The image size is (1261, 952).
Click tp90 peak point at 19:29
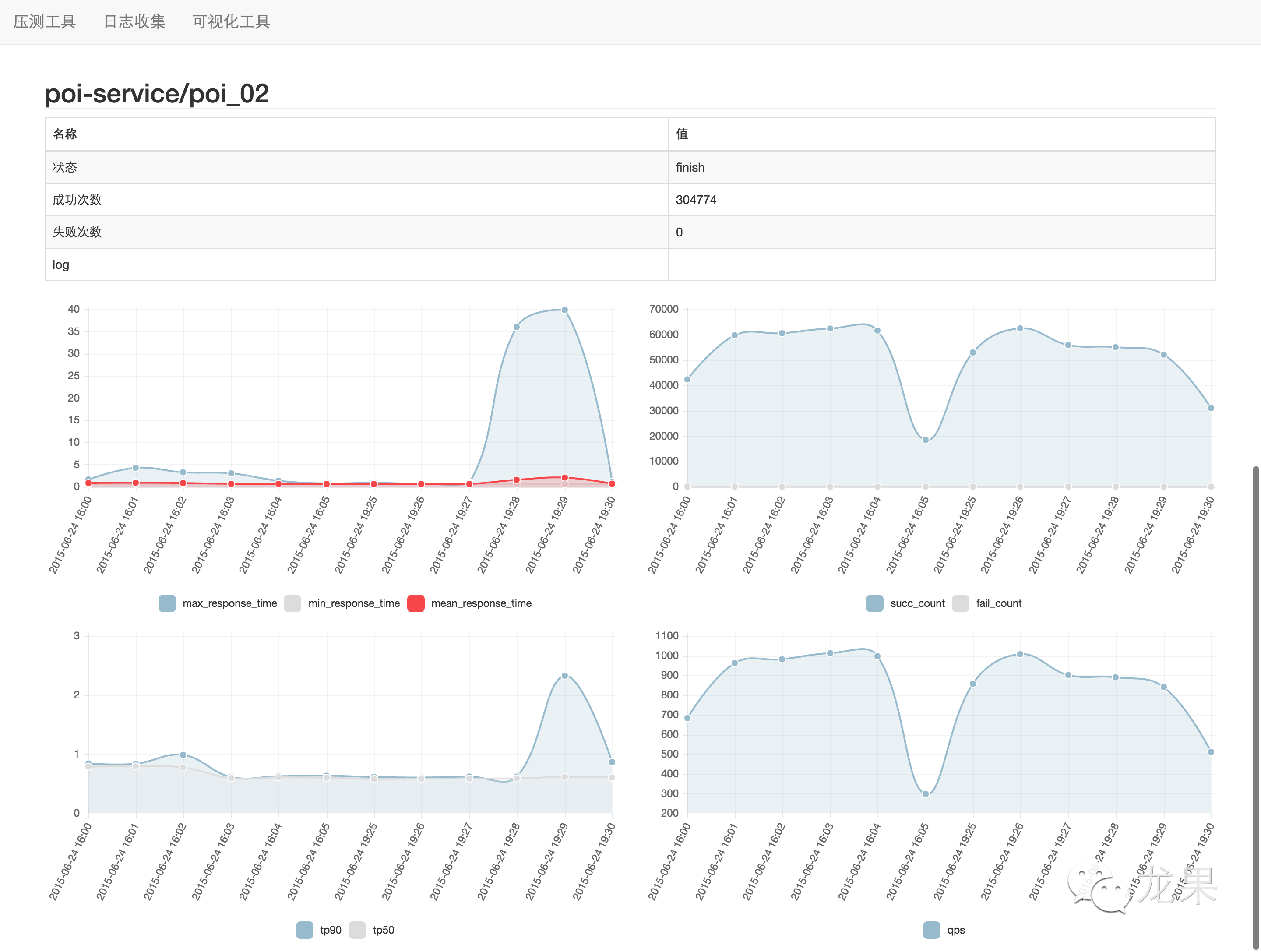pyautogui.click(x=564, y=676)
